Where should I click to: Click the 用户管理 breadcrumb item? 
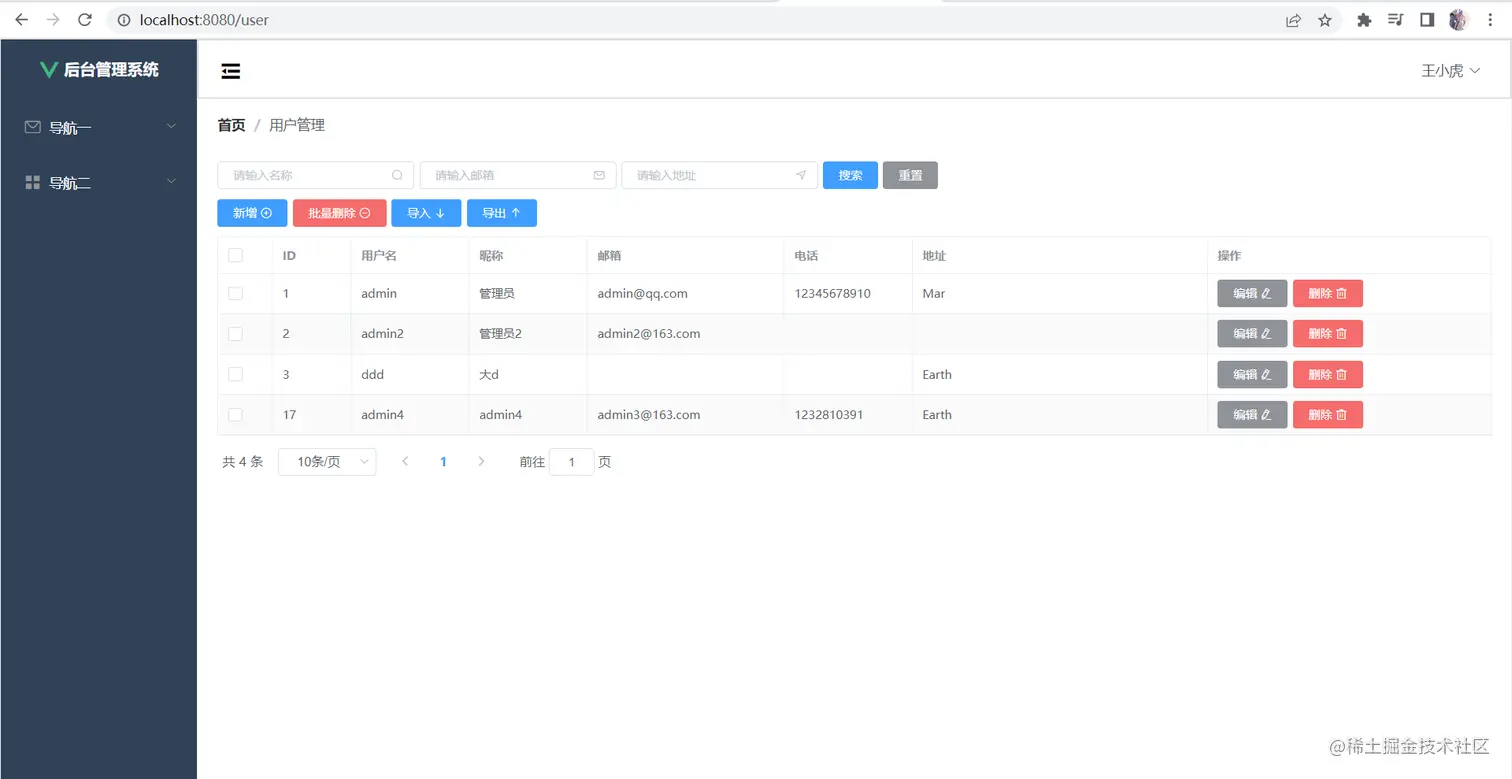point(297,125)
